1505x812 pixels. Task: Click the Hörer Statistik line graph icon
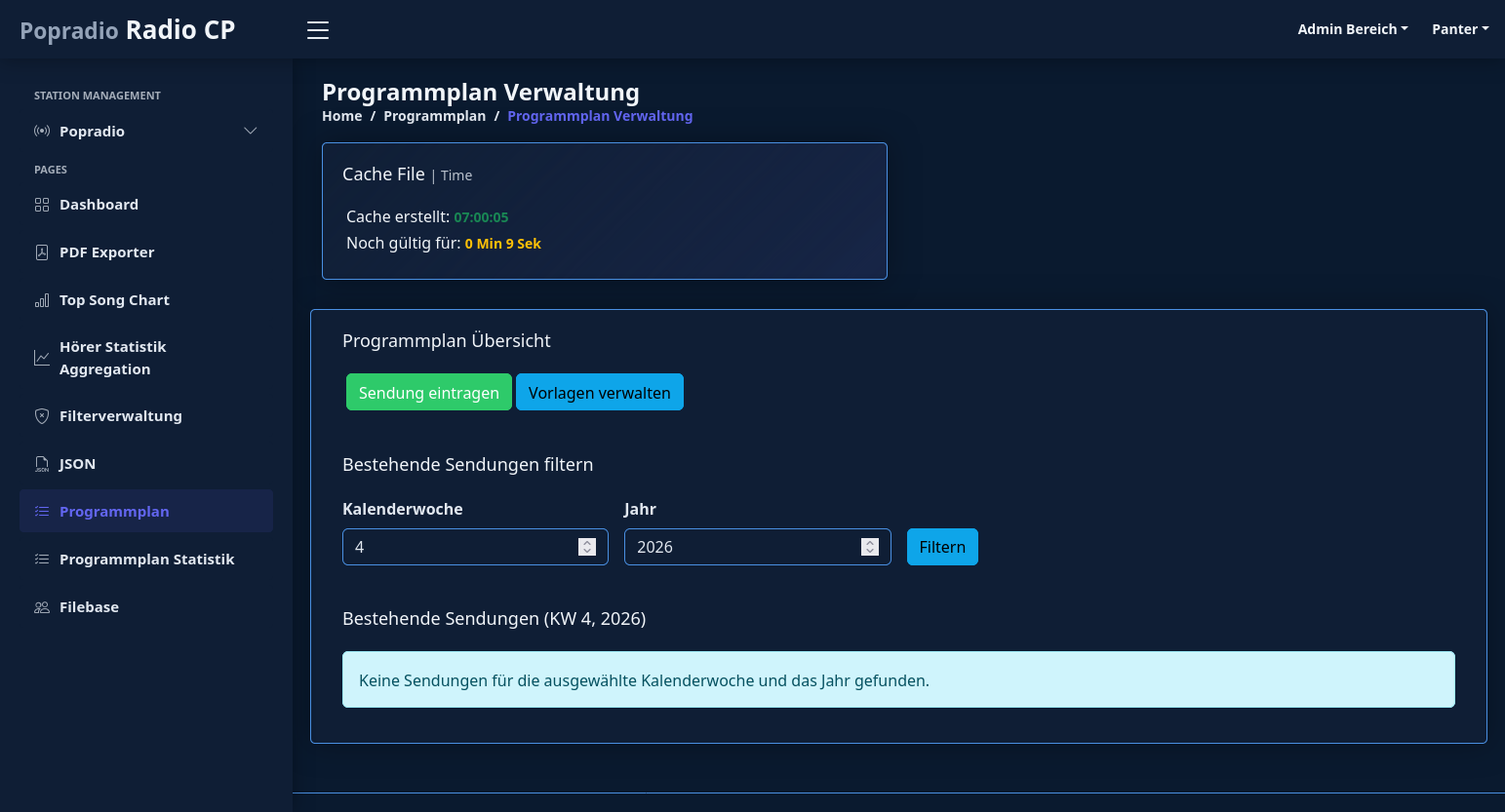pyautogui.click(x=41, y=357)
